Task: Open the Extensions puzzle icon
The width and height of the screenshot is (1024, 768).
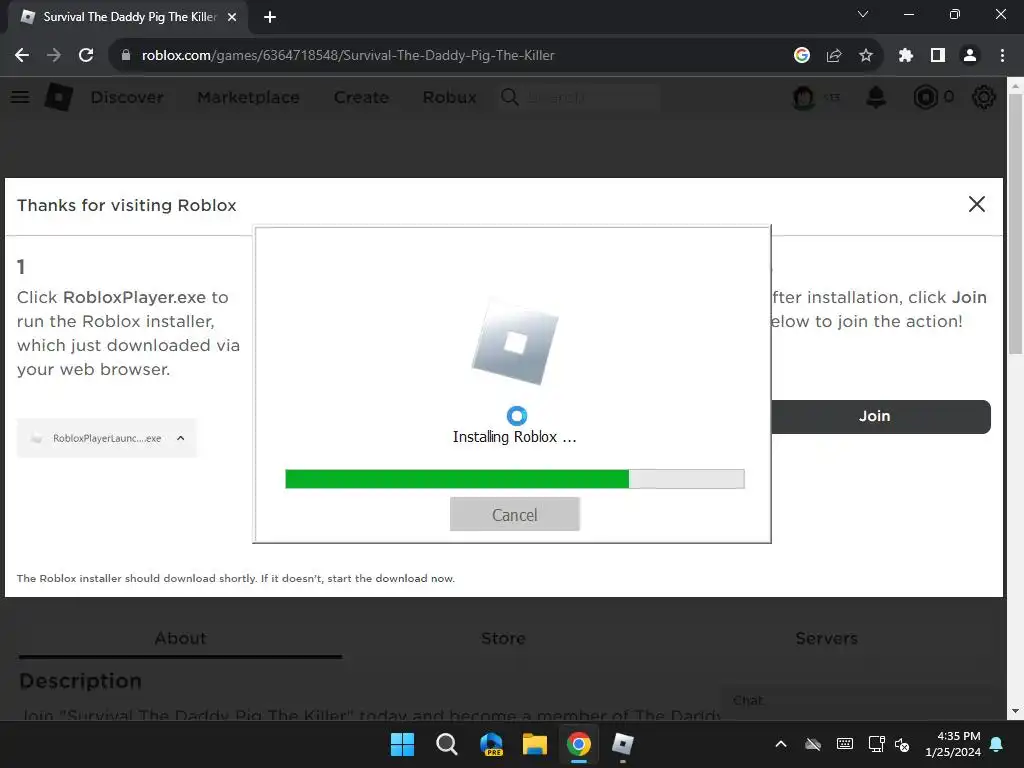Action: pos(906,55)
